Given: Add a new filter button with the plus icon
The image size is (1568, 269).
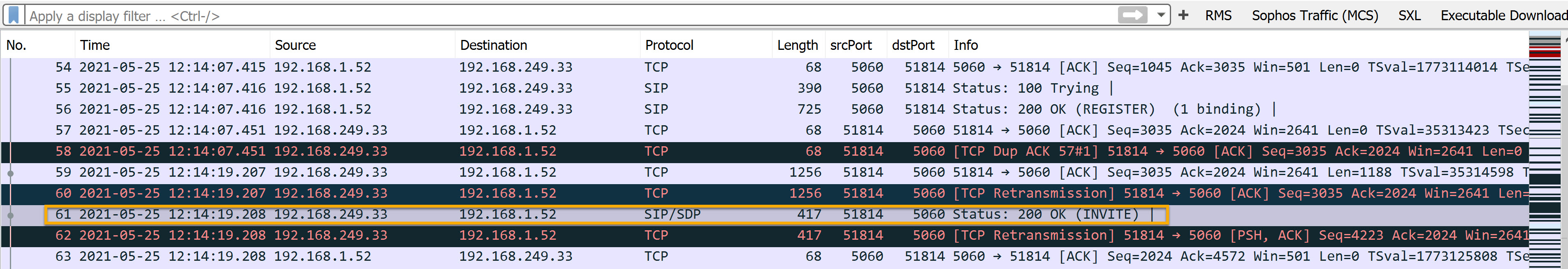Looking at the screenshot, I should [1183, 15].
